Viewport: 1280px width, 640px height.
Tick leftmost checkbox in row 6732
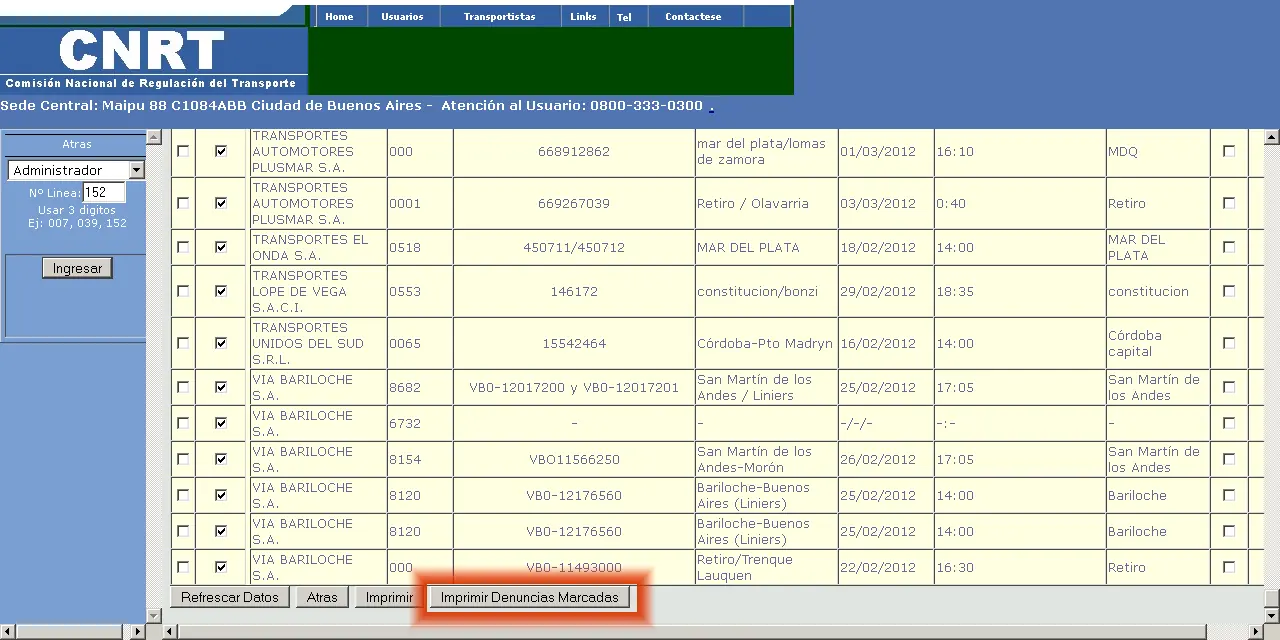tap(183, 423)
